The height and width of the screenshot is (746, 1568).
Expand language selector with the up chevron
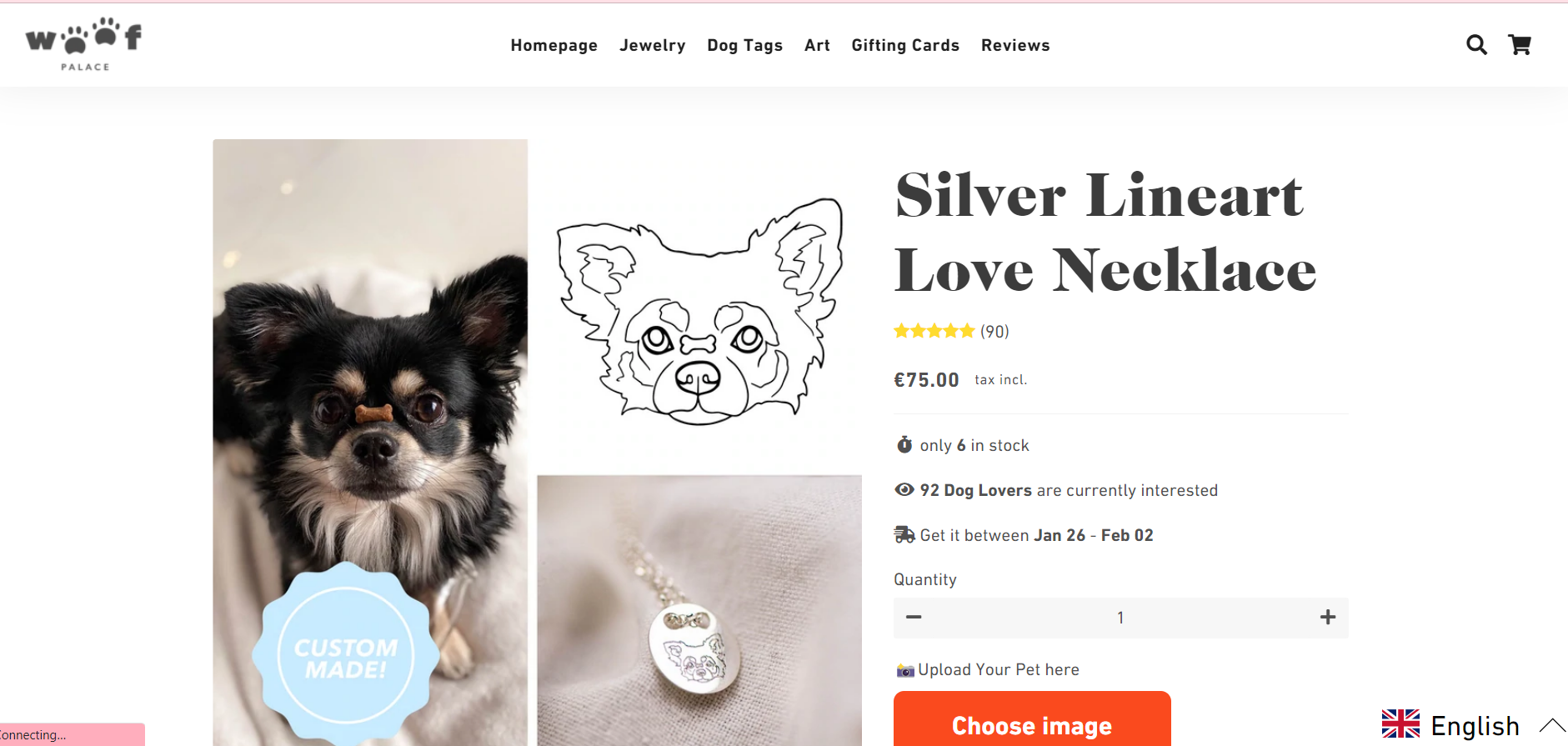pyautogui.click(x=1551, y=725)
